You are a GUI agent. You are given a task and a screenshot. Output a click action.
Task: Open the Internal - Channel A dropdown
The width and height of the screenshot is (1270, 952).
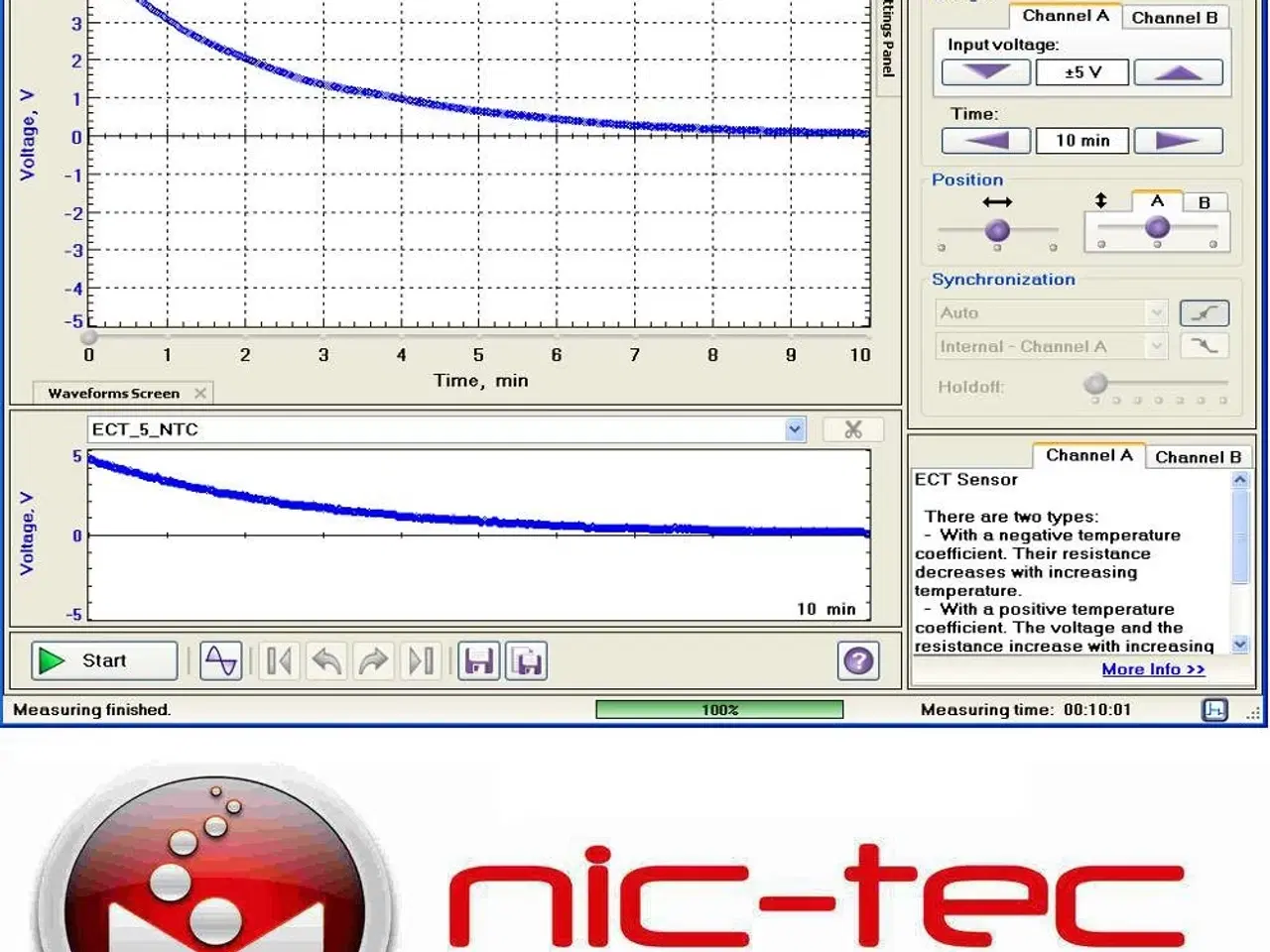click(x=1156, y=346)
